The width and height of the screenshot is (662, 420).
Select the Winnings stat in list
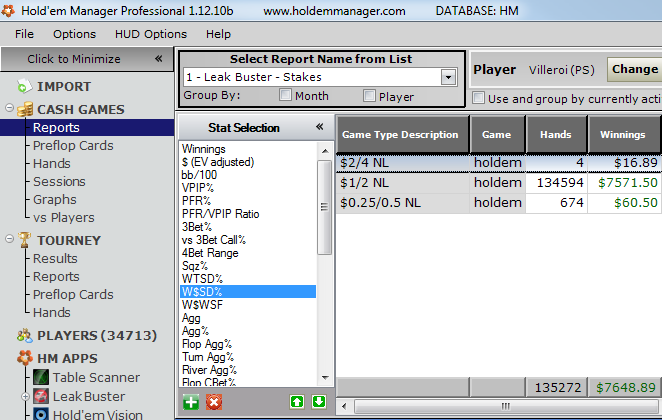(248, 149)
